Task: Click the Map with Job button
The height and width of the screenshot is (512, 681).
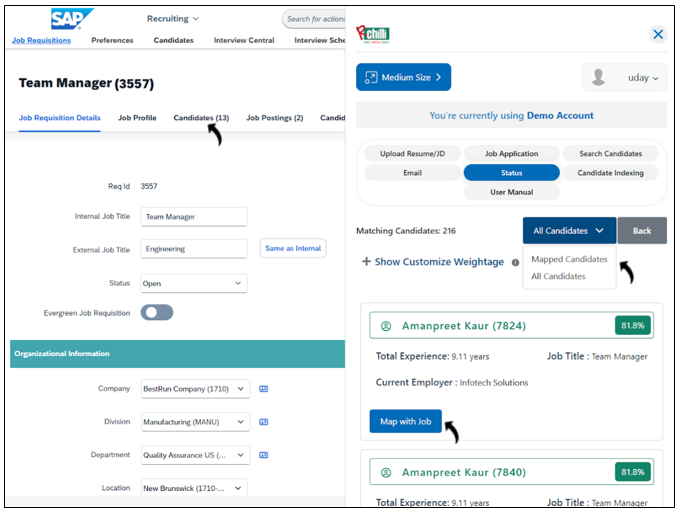Action: [405, 422]
